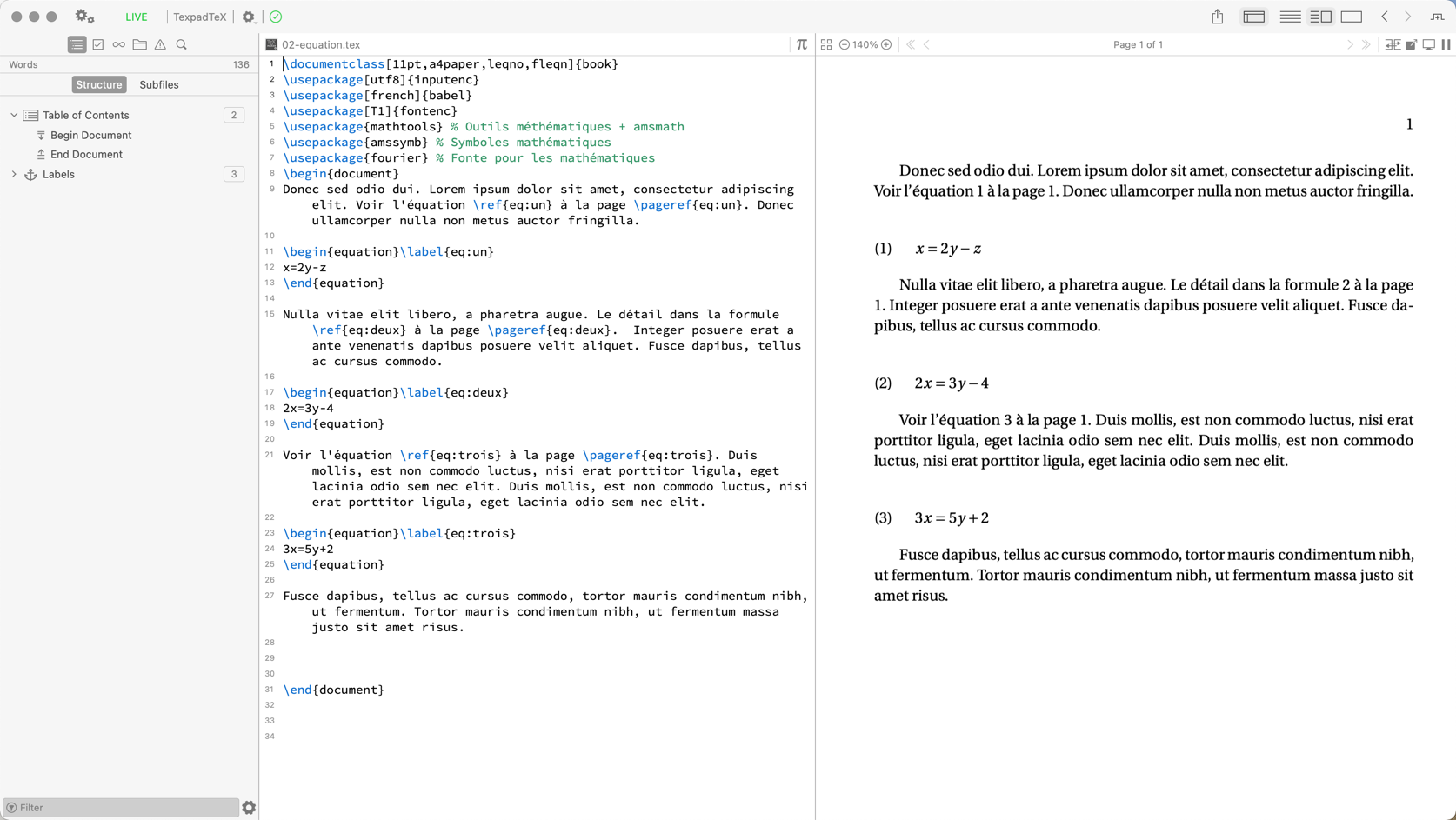1456x820 pixels.
Task: Show the PDF page thumbnails grid
Action: coord(826,44)
